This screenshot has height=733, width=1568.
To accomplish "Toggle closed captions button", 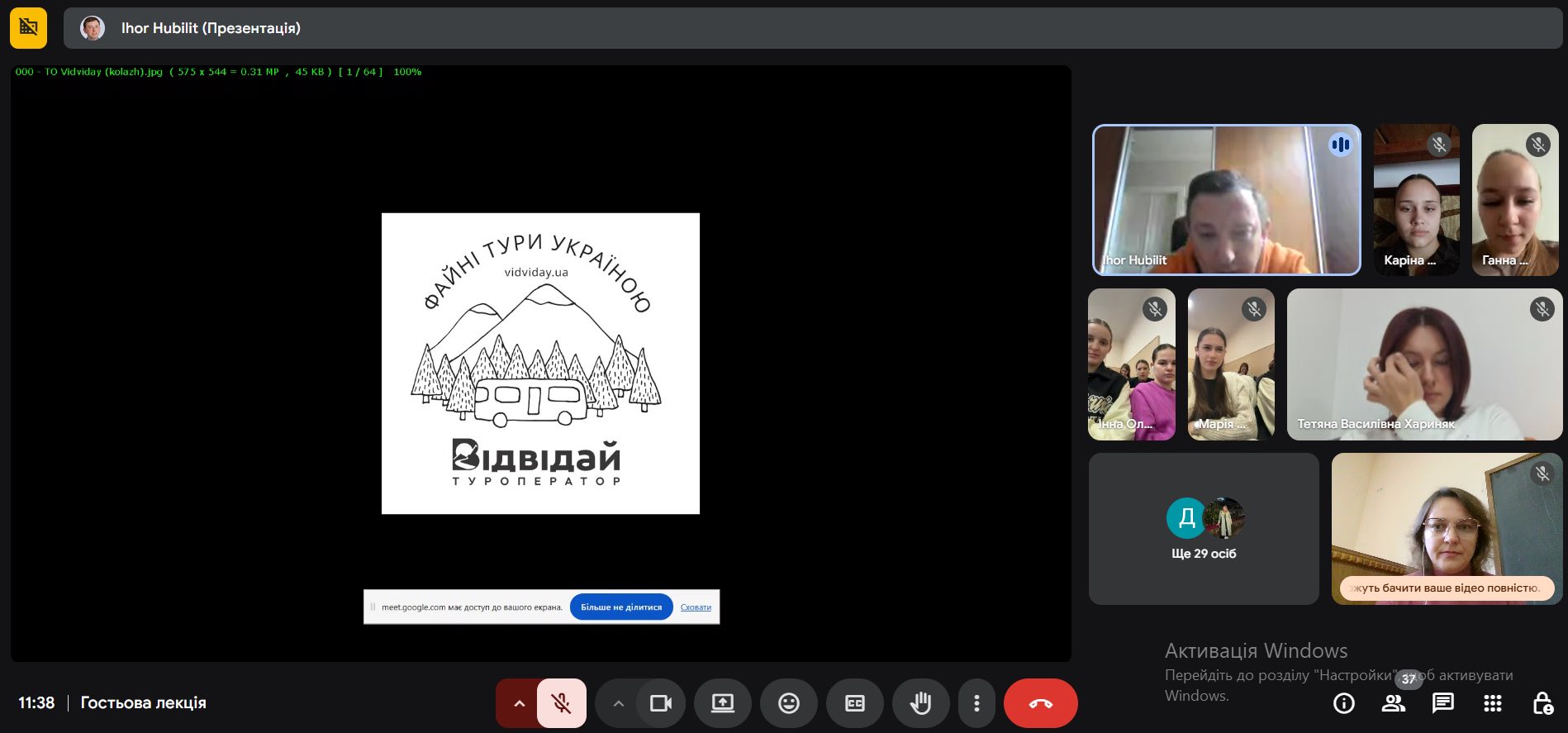I will click(x=855, y=703).
